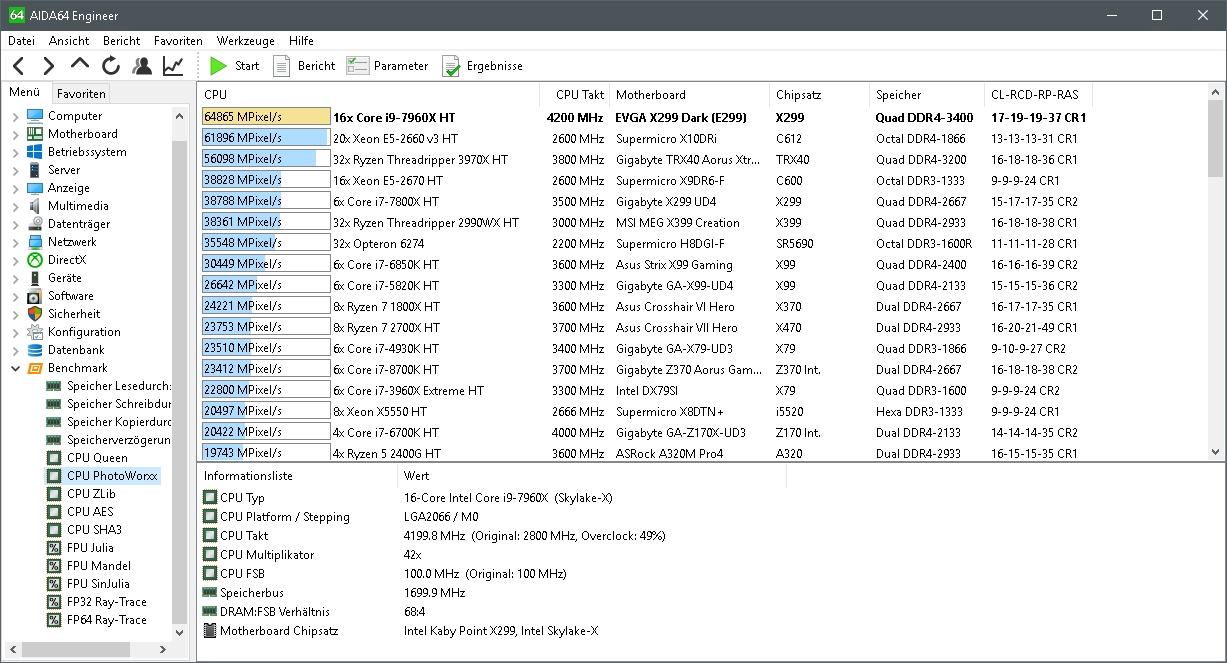Select CPU AES benchmark
Viewport: 1227px width, 663px height.
pyautogui.click(x=90, y=512)
